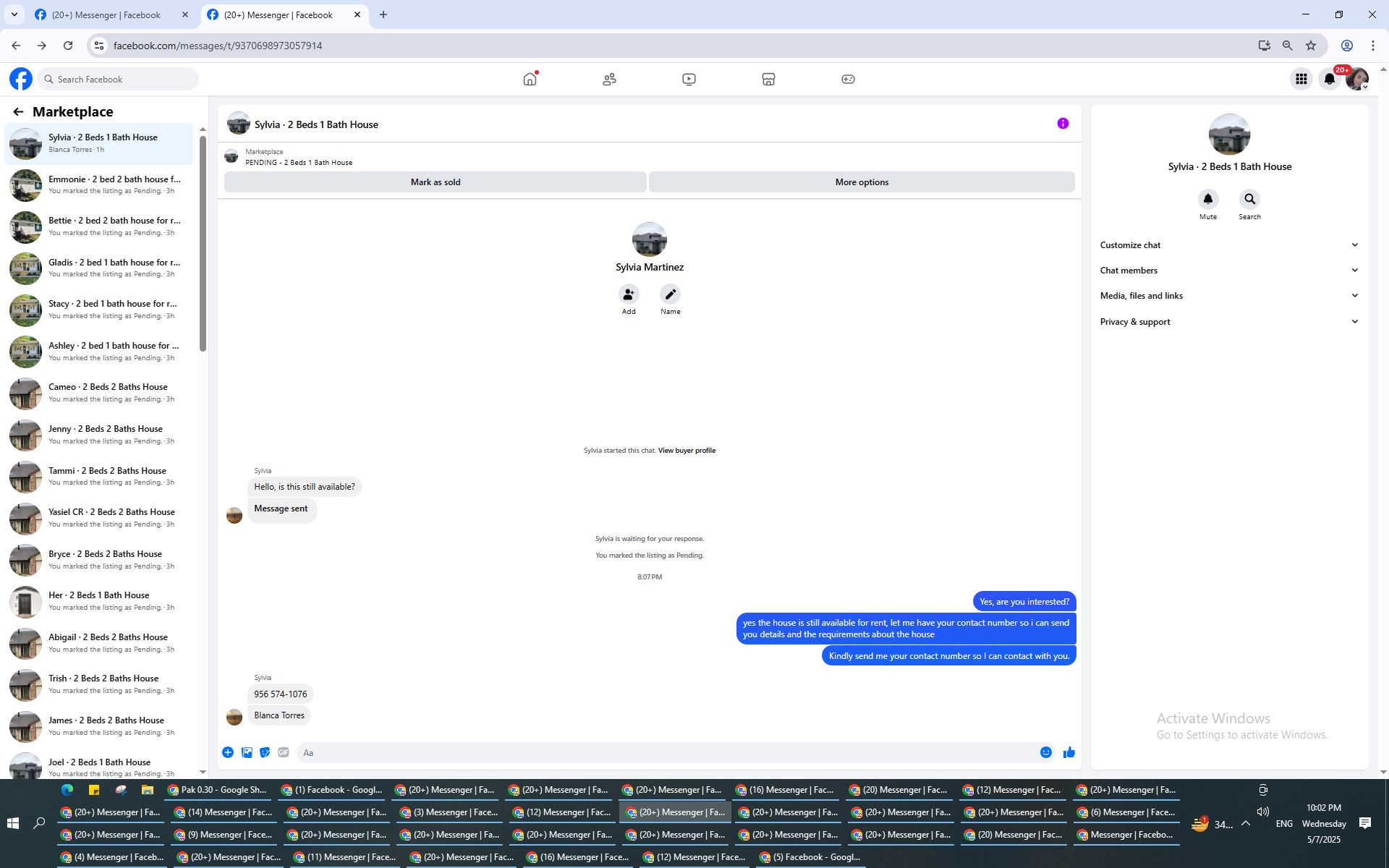The width and height of the screenshot is (1389, 868).
Task: Open the notifications bell icon
Action: (x=1329, y=80)
